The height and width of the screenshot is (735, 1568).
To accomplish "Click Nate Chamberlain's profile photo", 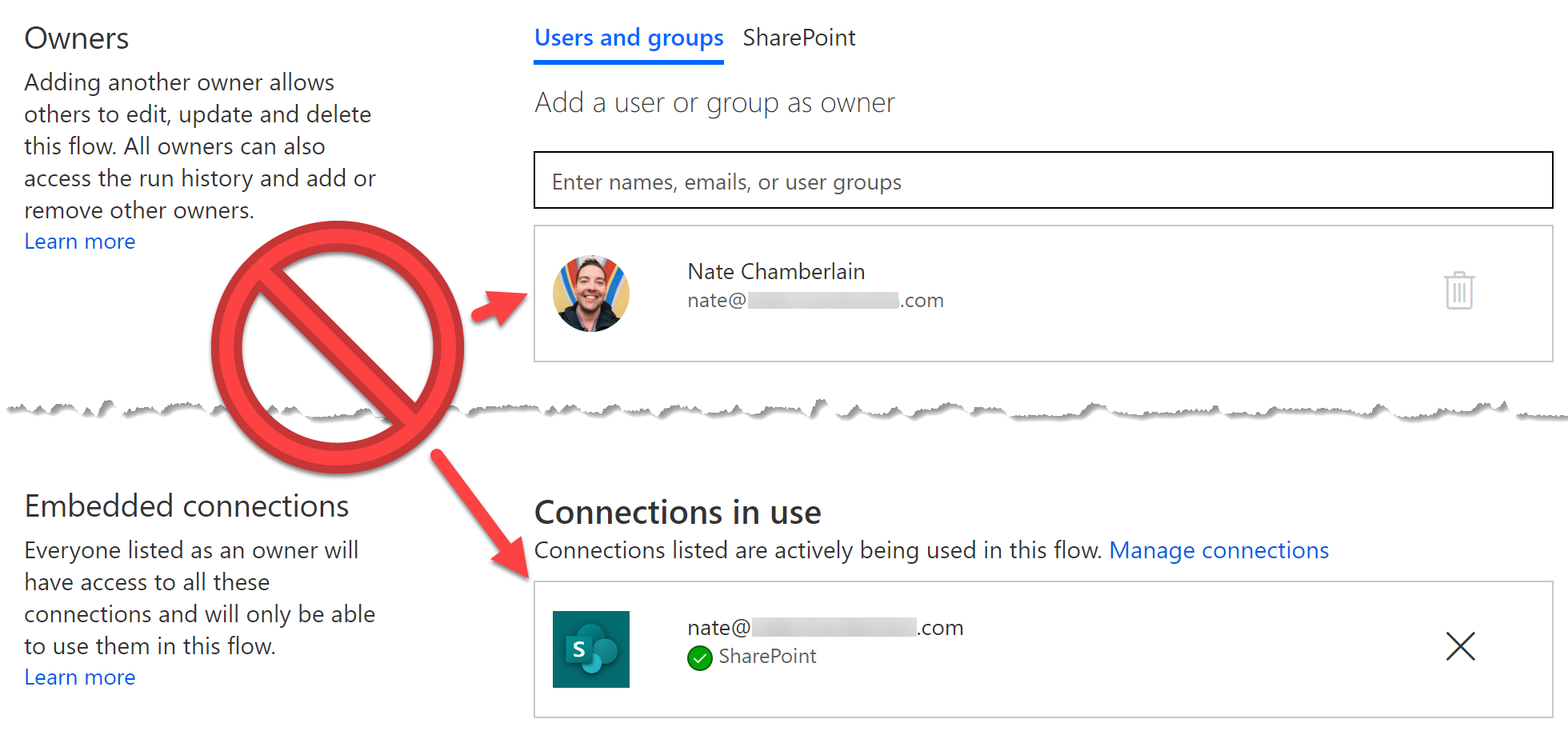I will tap(590, 294).
